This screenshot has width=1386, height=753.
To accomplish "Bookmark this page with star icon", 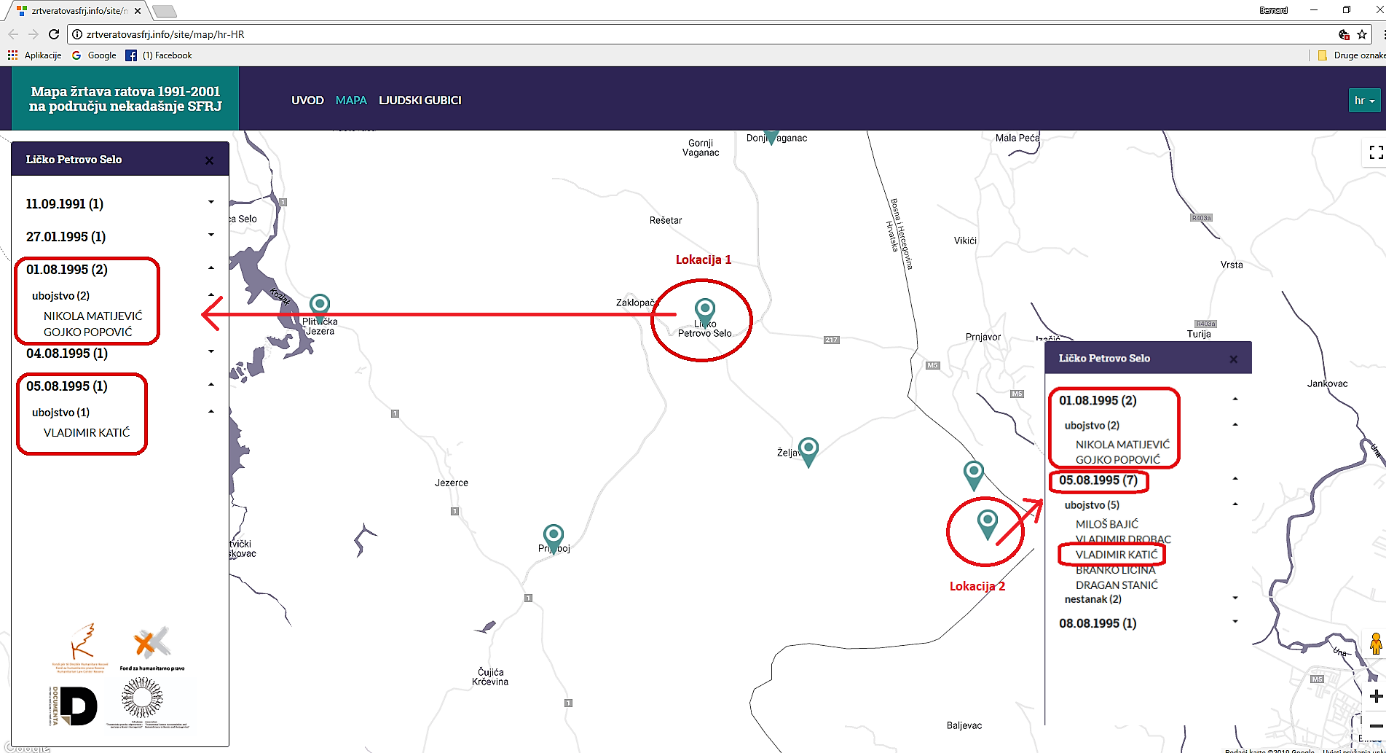I will point(1362,34).
